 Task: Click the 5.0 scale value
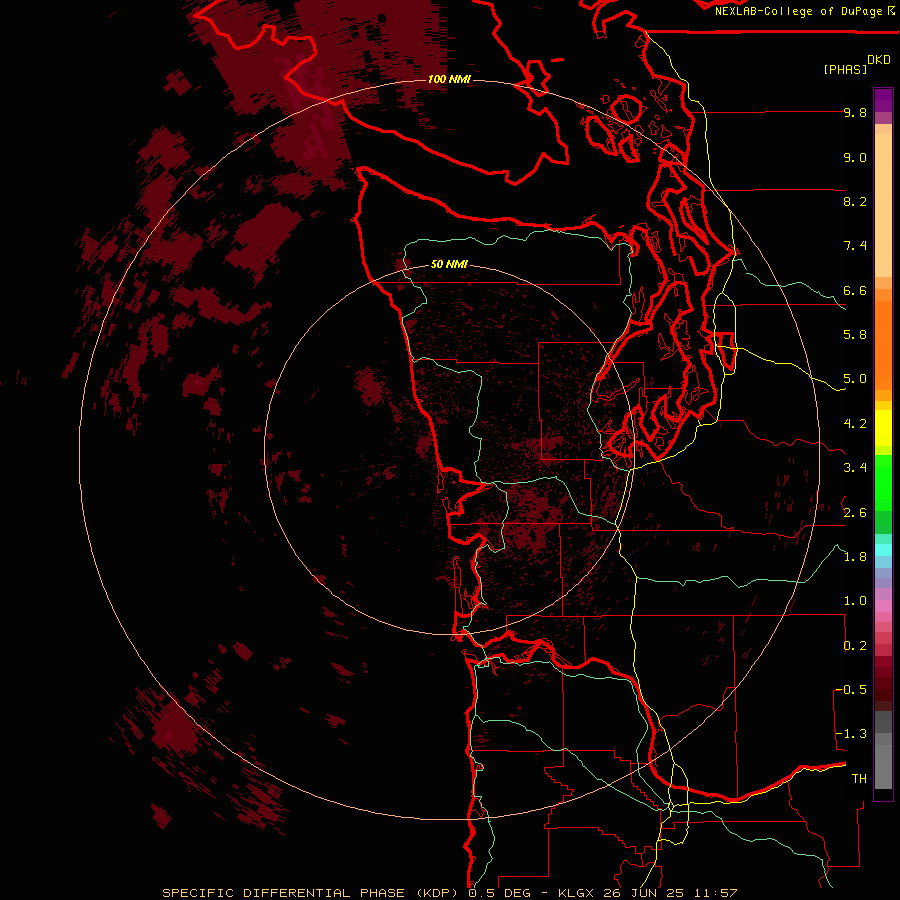pos(855,379)
